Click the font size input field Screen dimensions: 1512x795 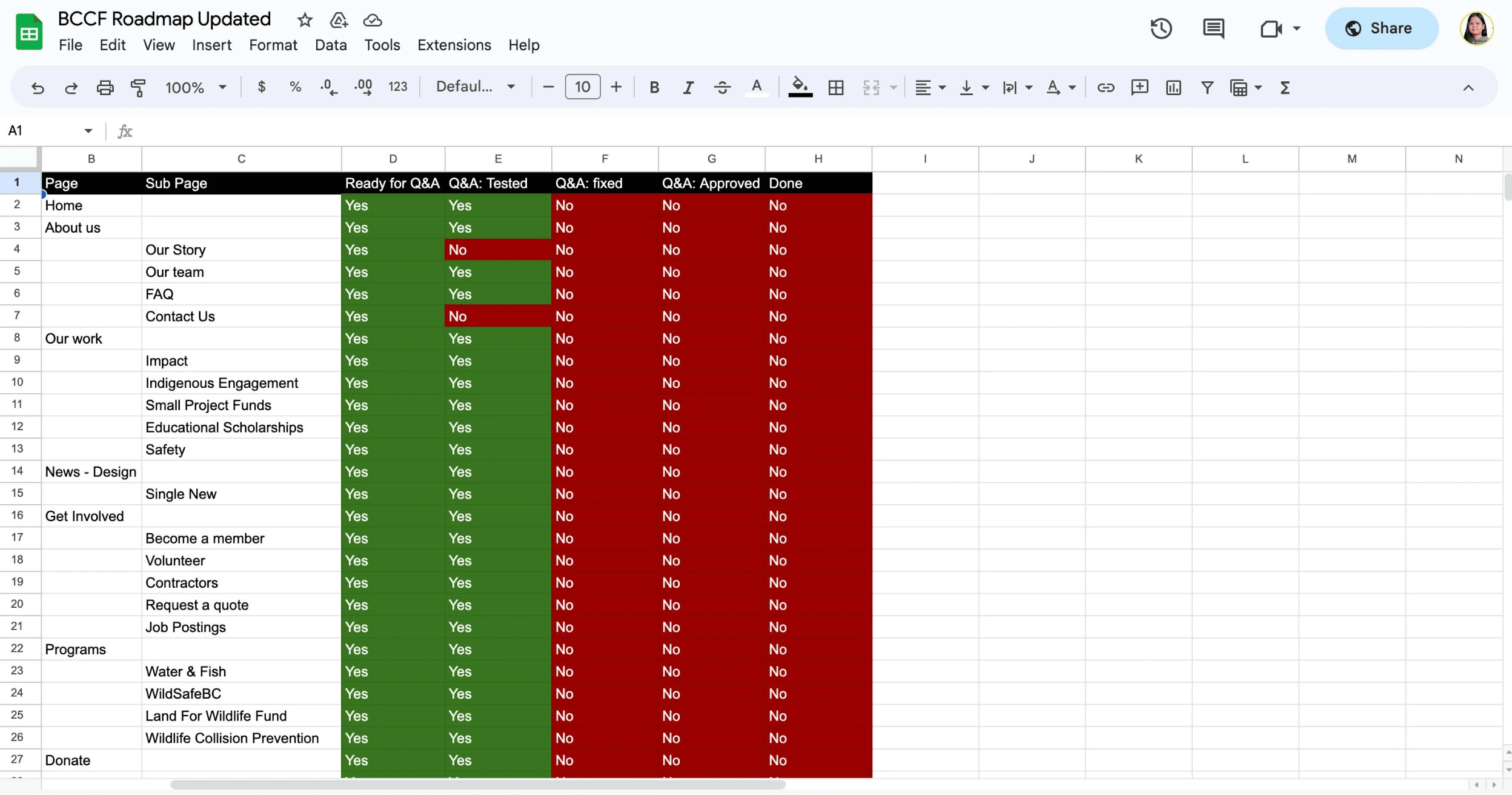[x=582, y=87]
